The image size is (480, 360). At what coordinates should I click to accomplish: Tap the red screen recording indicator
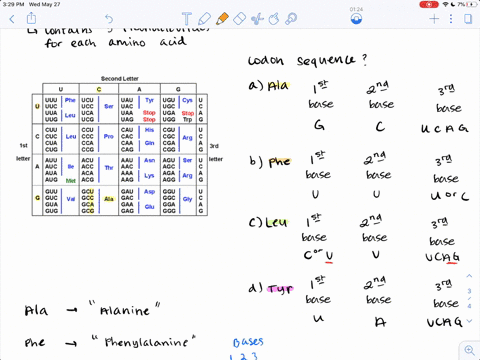pyautogui.click(x=429, y=4)
